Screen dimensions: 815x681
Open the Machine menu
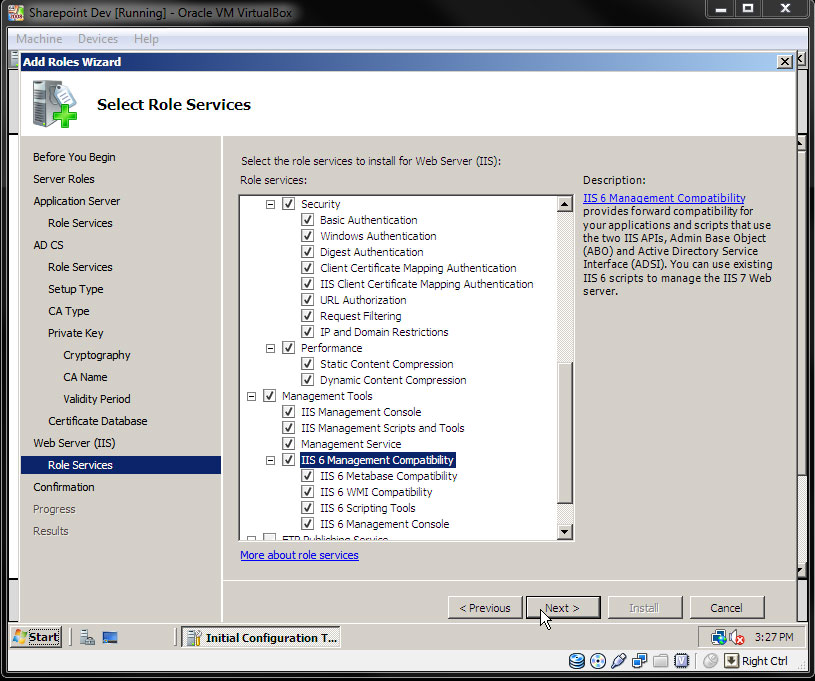[x=39, y=39]
